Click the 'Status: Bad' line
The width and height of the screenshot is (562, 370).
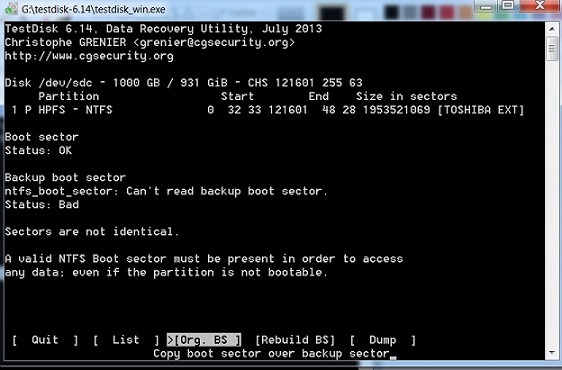pos(42,204)
